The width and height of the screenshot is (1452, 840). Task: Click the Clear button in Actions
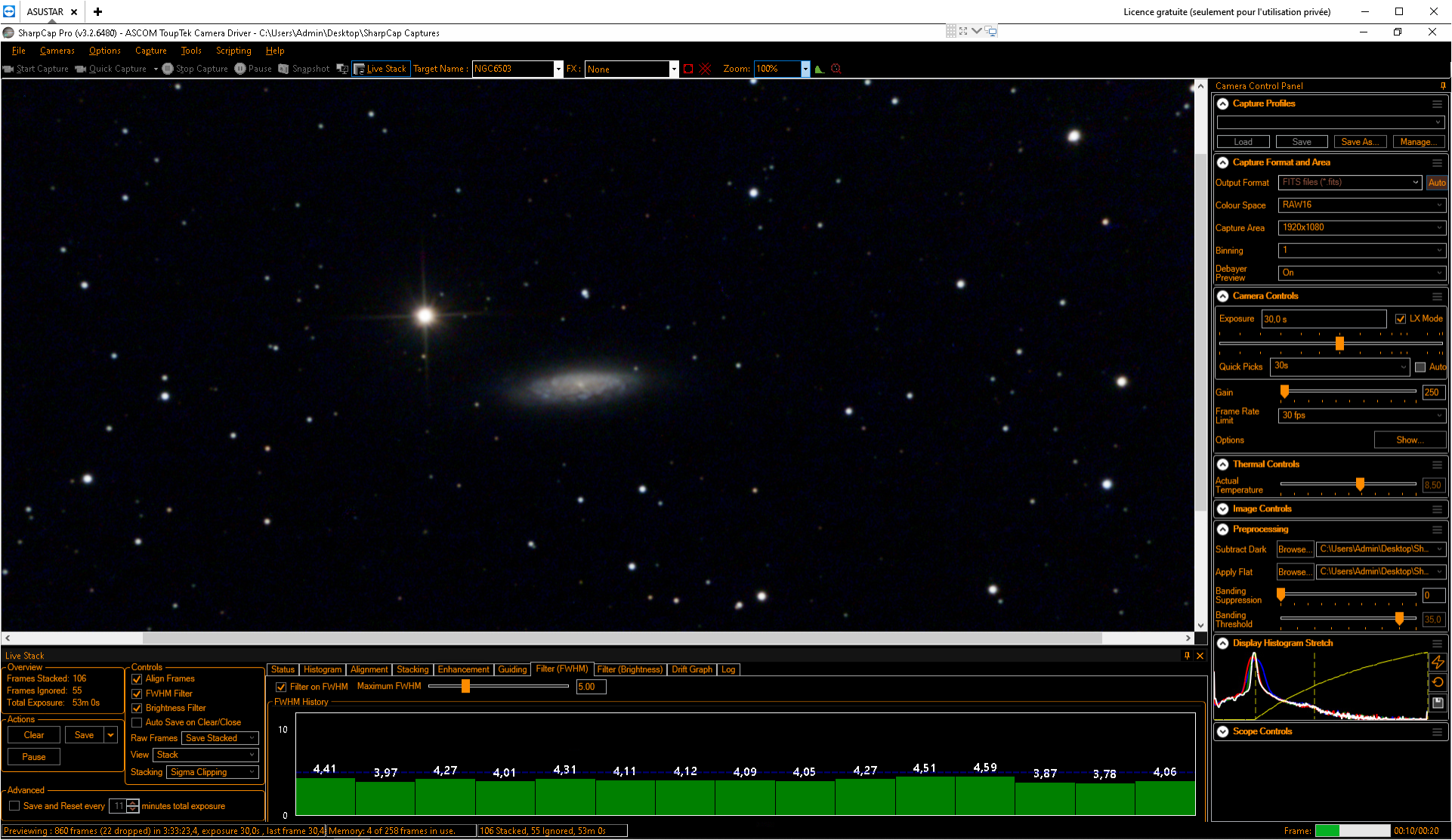tap(34, 735)
